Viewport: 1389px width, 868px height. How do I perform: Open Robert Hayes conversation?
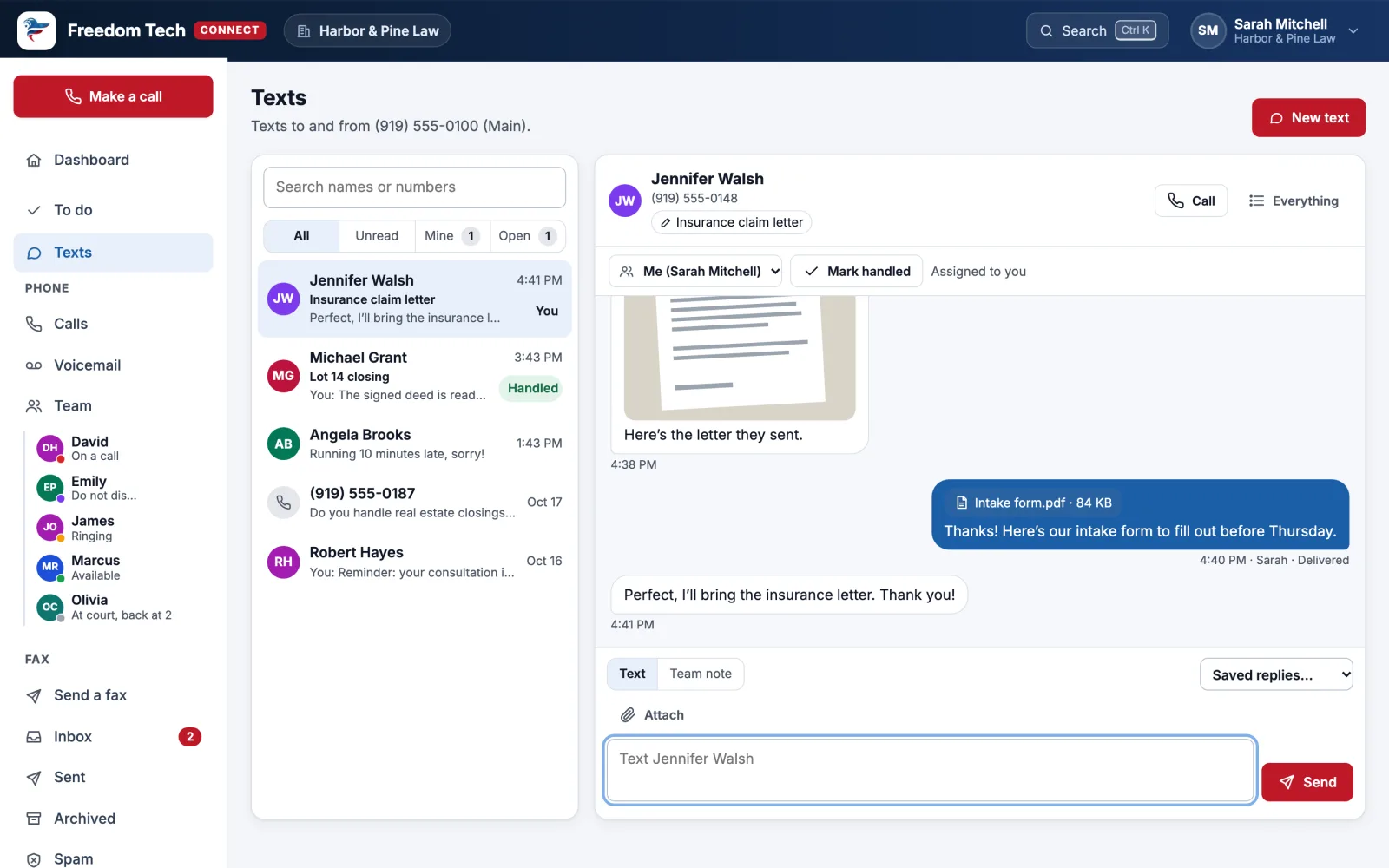[415, 562]
